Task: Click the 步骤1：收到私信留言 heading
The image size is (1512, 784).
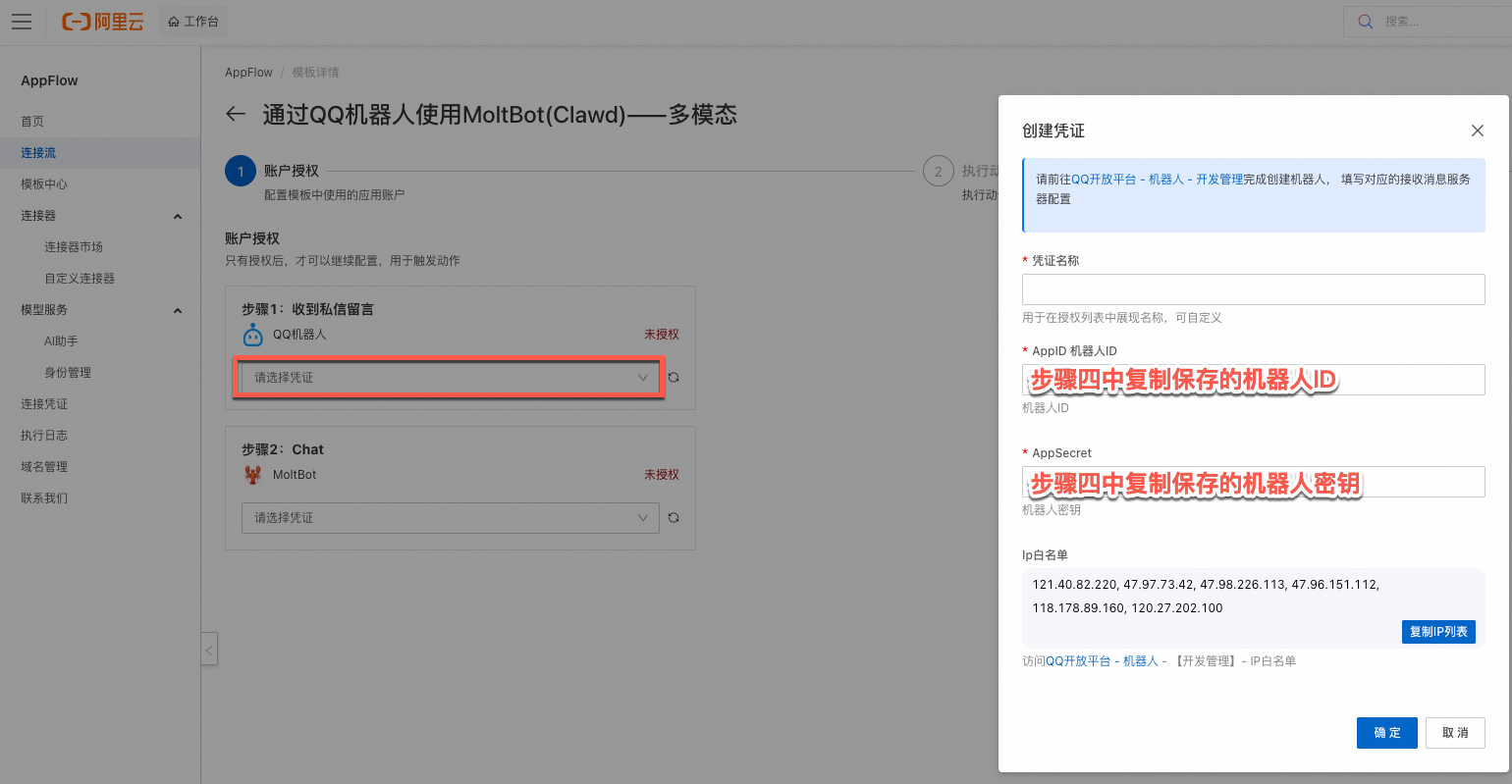Action: tap(307, 309)
